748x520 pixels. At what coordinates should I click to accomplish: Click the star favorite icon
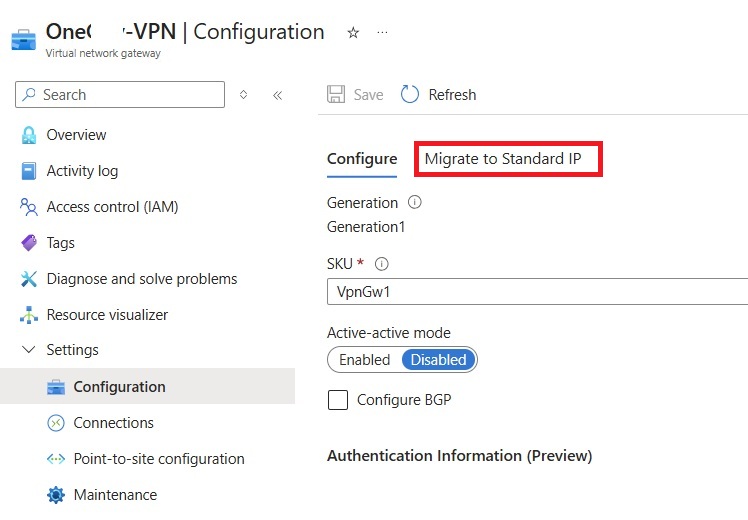(x=353, y=33)
